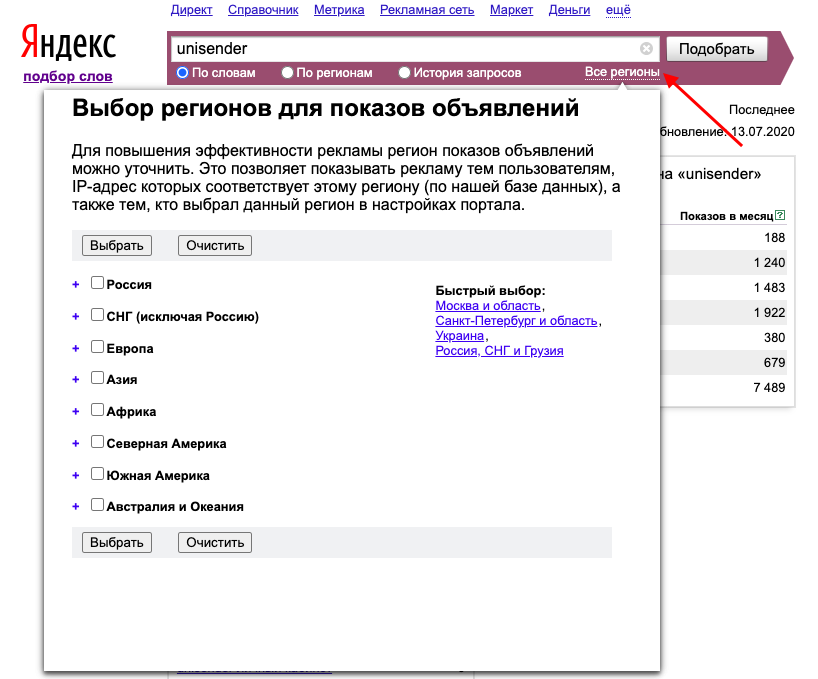This screenshot has height=679, width=818.
Task: Select the По регионам radio button
Action: point(287,72)
